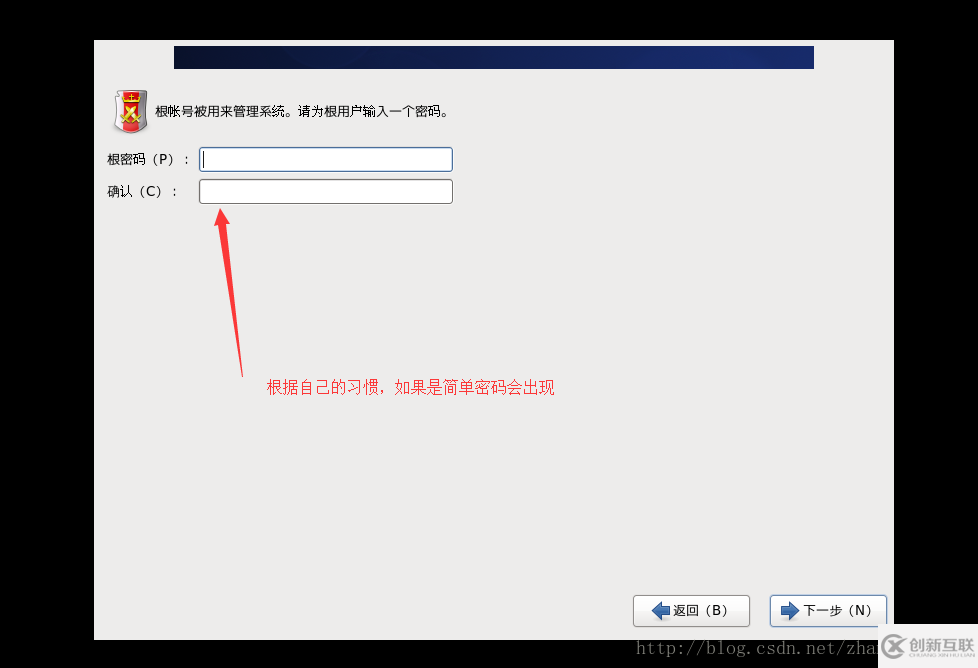Click the instruction text 根帐号被用来管理系统
This screenshot has height=668, width=978.
220,112
